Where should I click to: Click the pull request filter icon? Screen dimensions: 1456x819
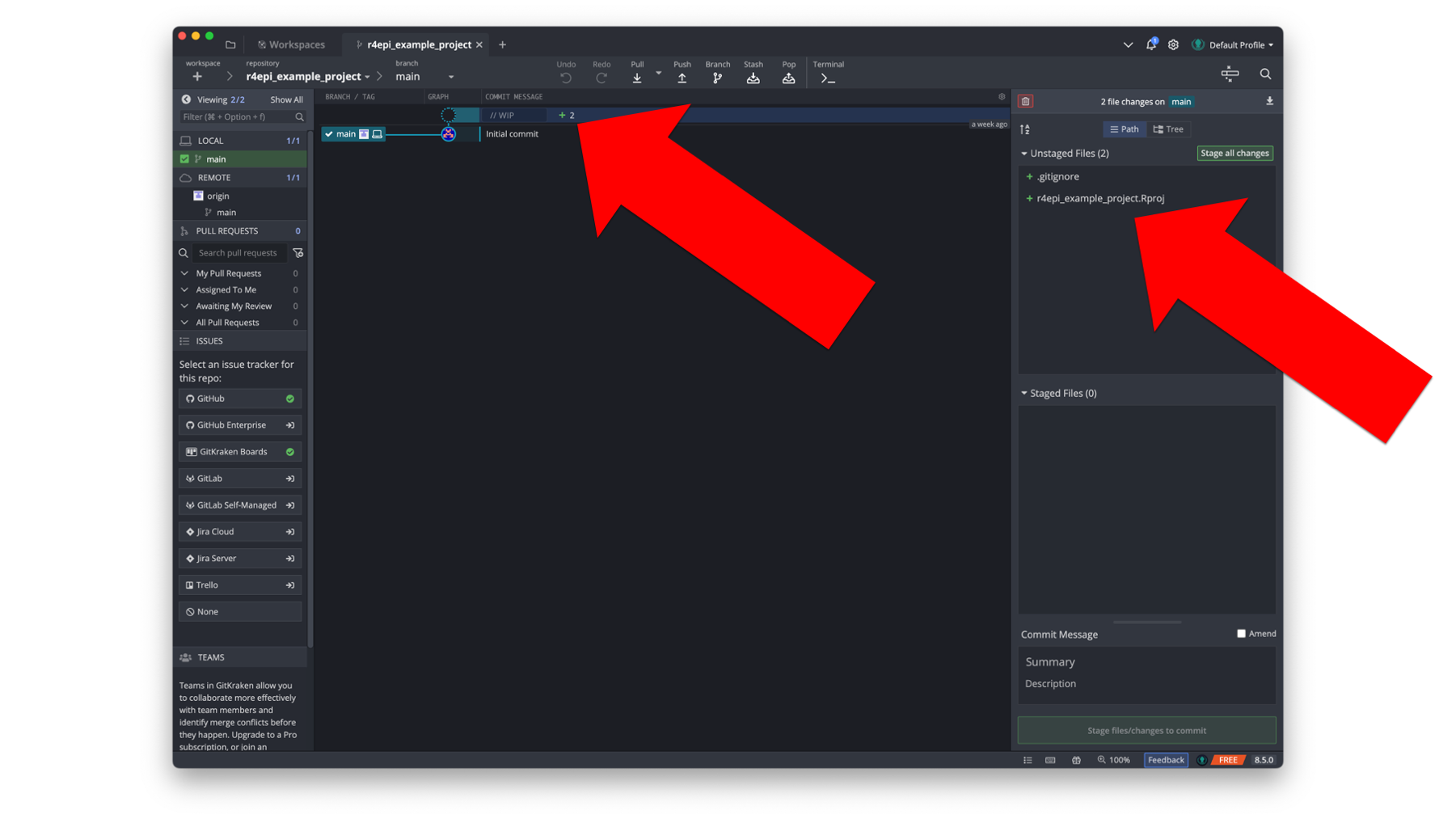pos(298,253)
